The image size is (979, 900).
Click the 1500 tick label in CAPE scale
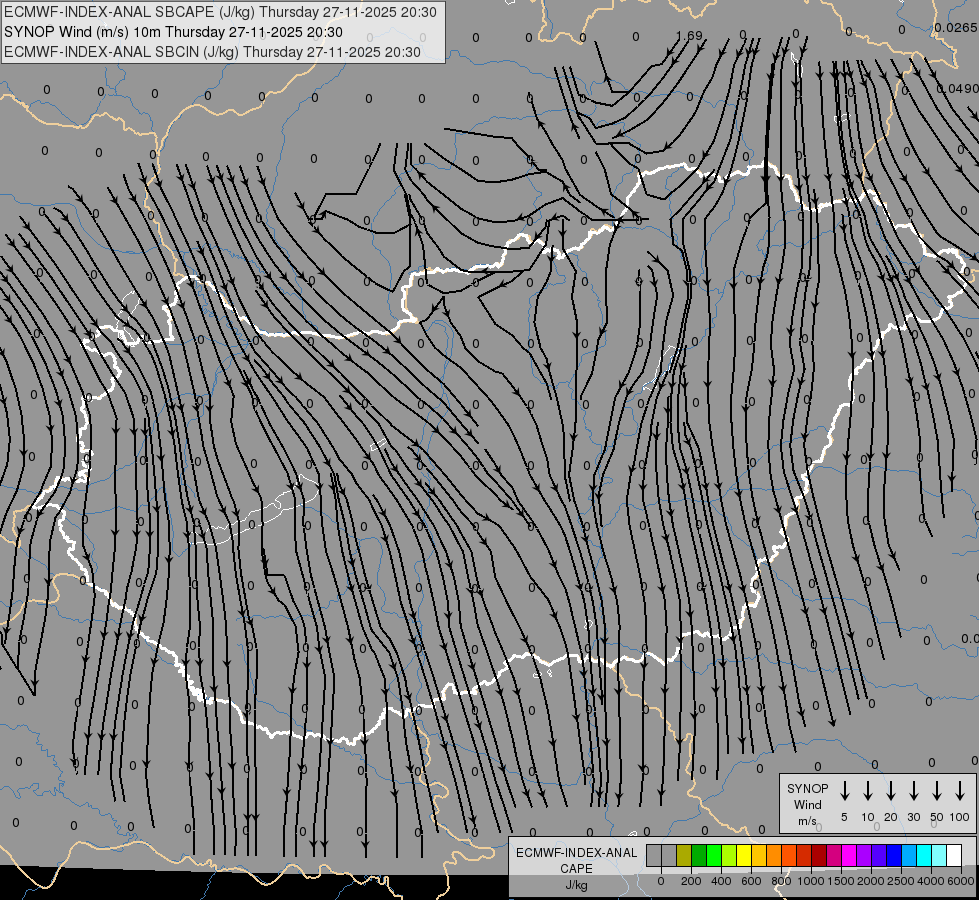coord(841,881)
